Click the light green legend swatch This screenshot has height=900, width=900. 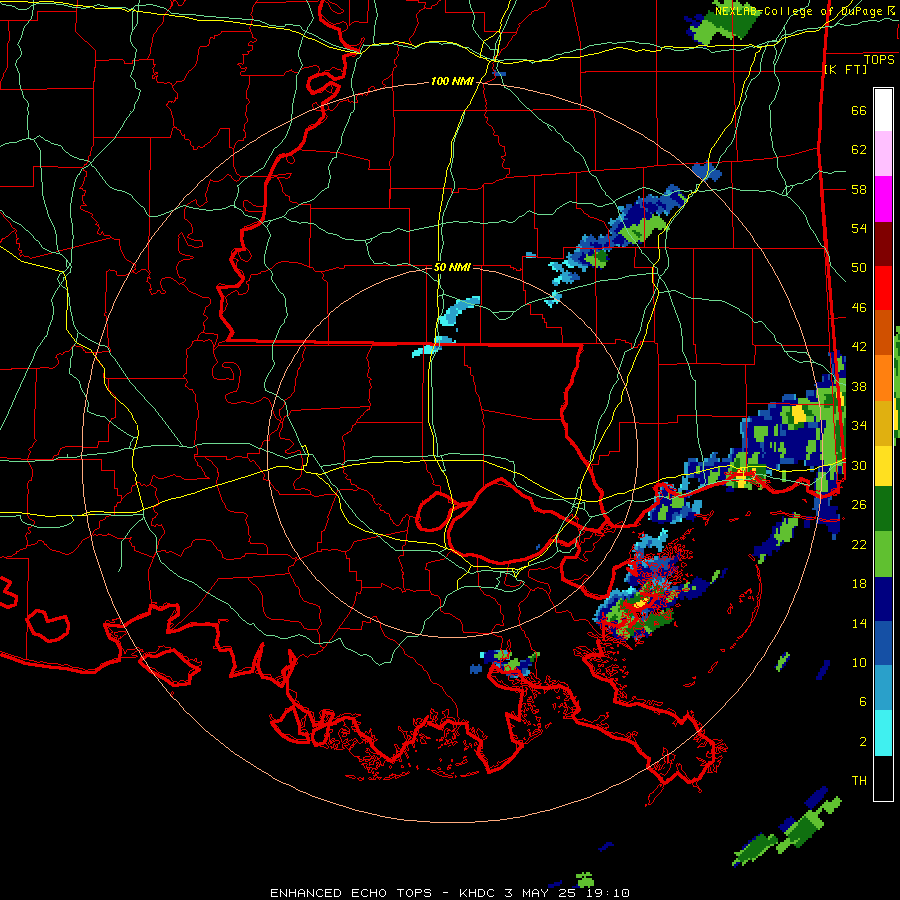click(883, 553)
